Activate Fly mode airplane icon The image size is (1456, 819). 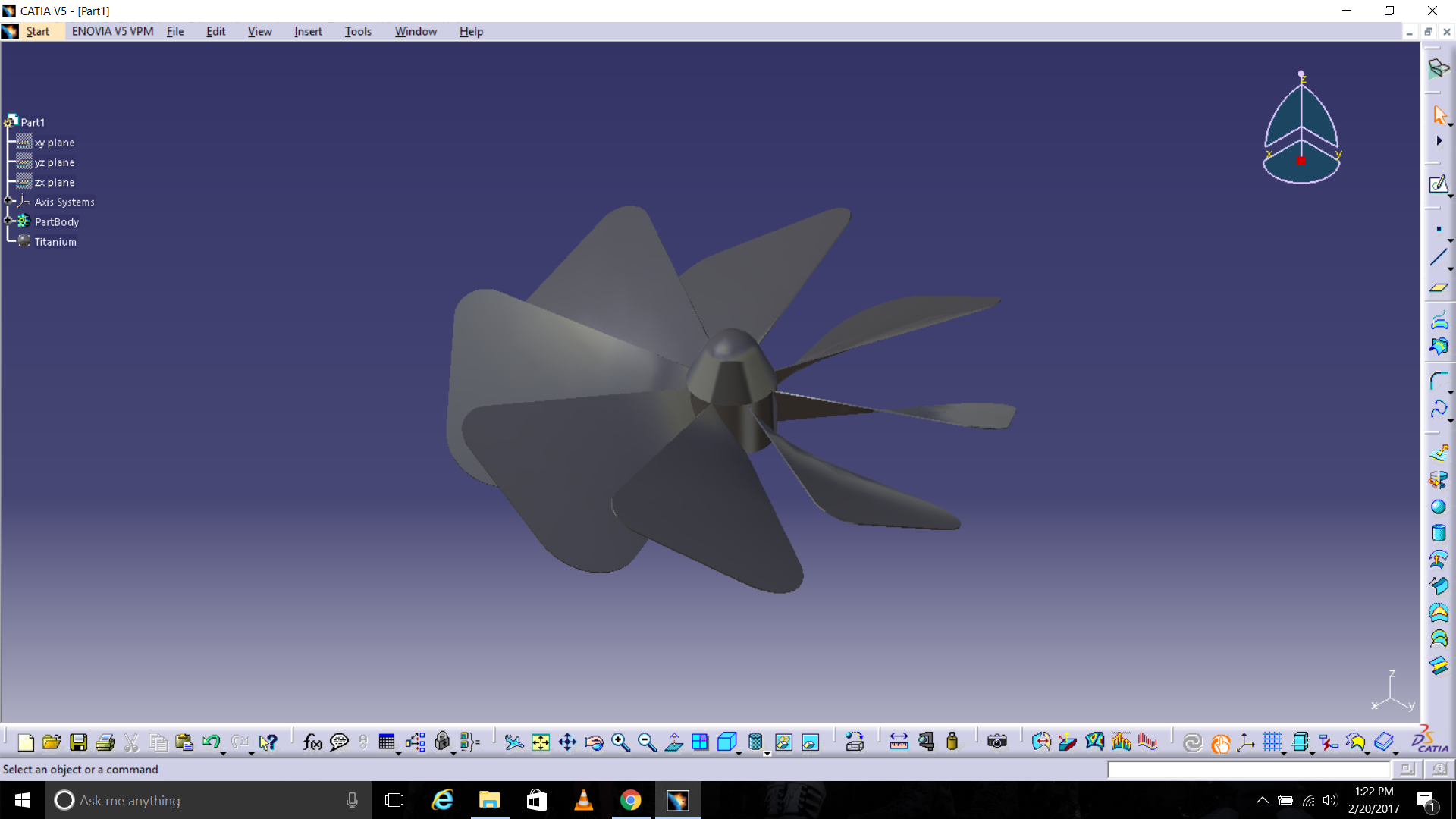tap(514, 742)
